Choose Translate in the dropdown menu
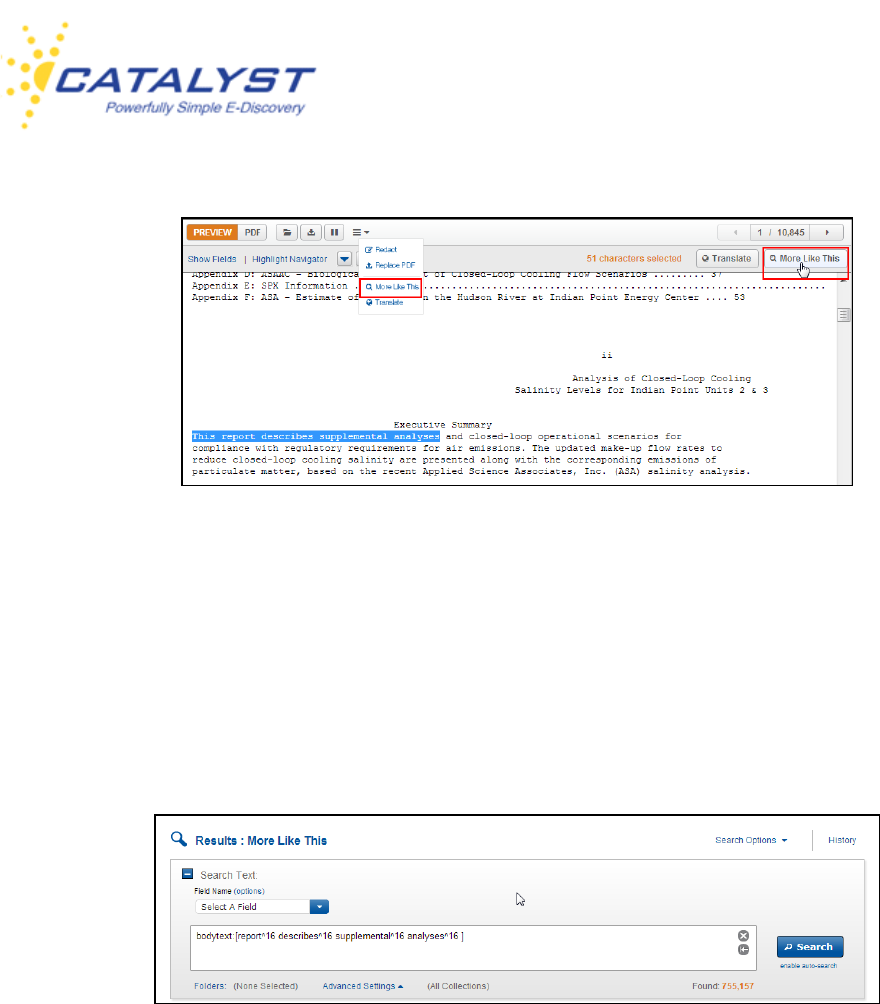The image size is (880, 1004). (384, 302)
